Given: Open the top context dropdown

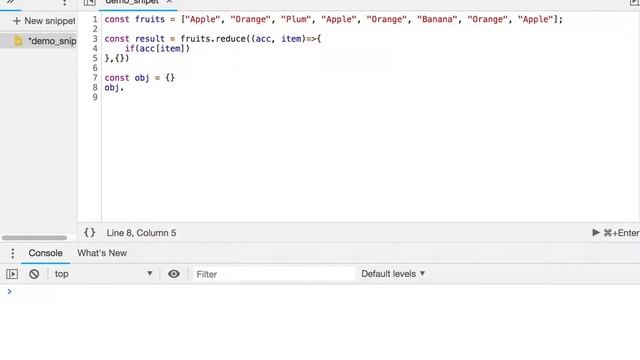Looking at the screenshot, I should (104, 274).
